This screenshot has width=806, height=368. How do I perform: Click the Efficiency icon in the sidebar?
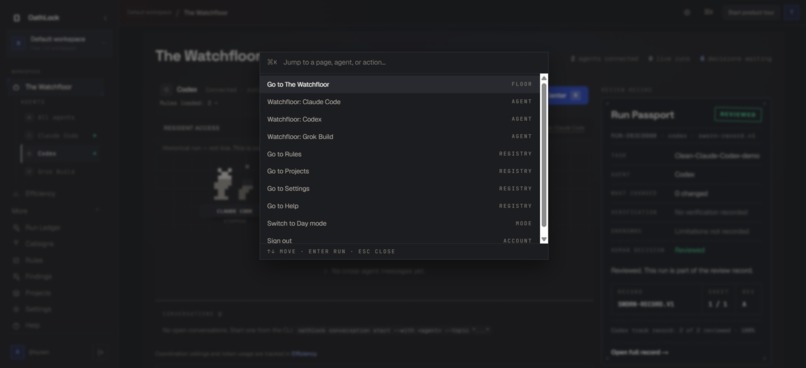point(16,194)
